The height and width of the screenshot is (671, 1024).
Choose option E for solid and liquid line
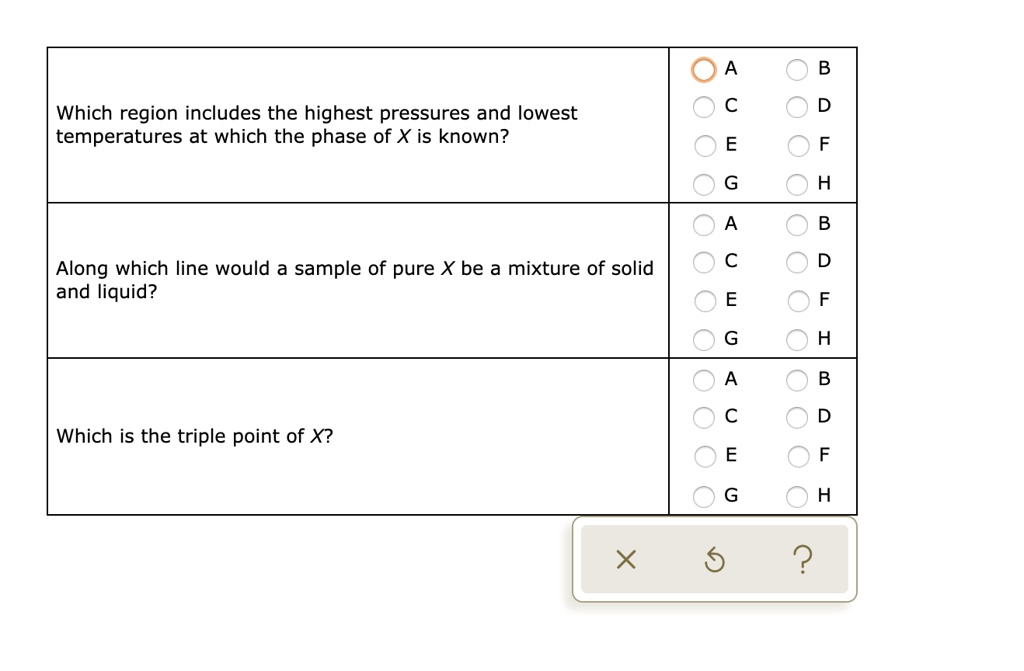click(x=704, y=301)
